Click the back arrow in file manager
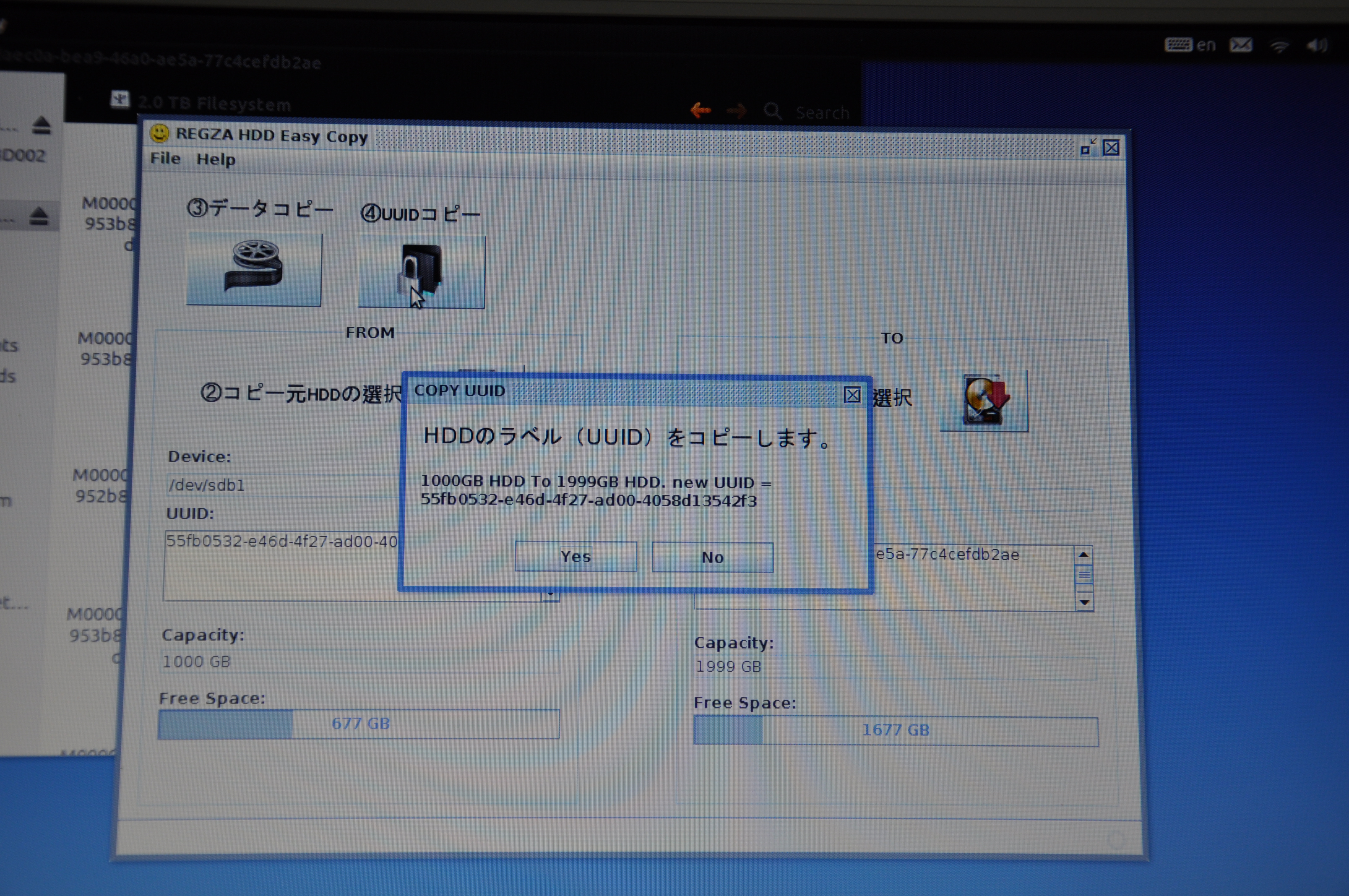Viewport: 1349px width, 896px height. [x=701, y=110]
